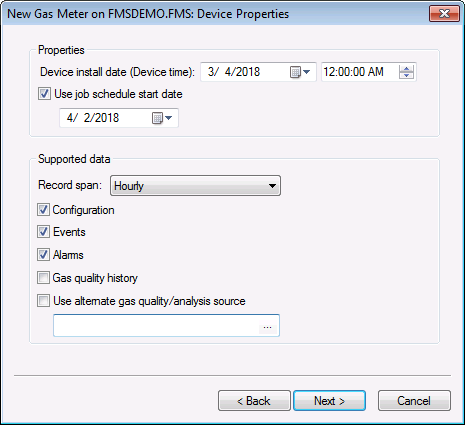This screenshot has width=465, height=425.
Task: Enable Gas quality history
Action: pyautogui.click(x=43, y=278)
